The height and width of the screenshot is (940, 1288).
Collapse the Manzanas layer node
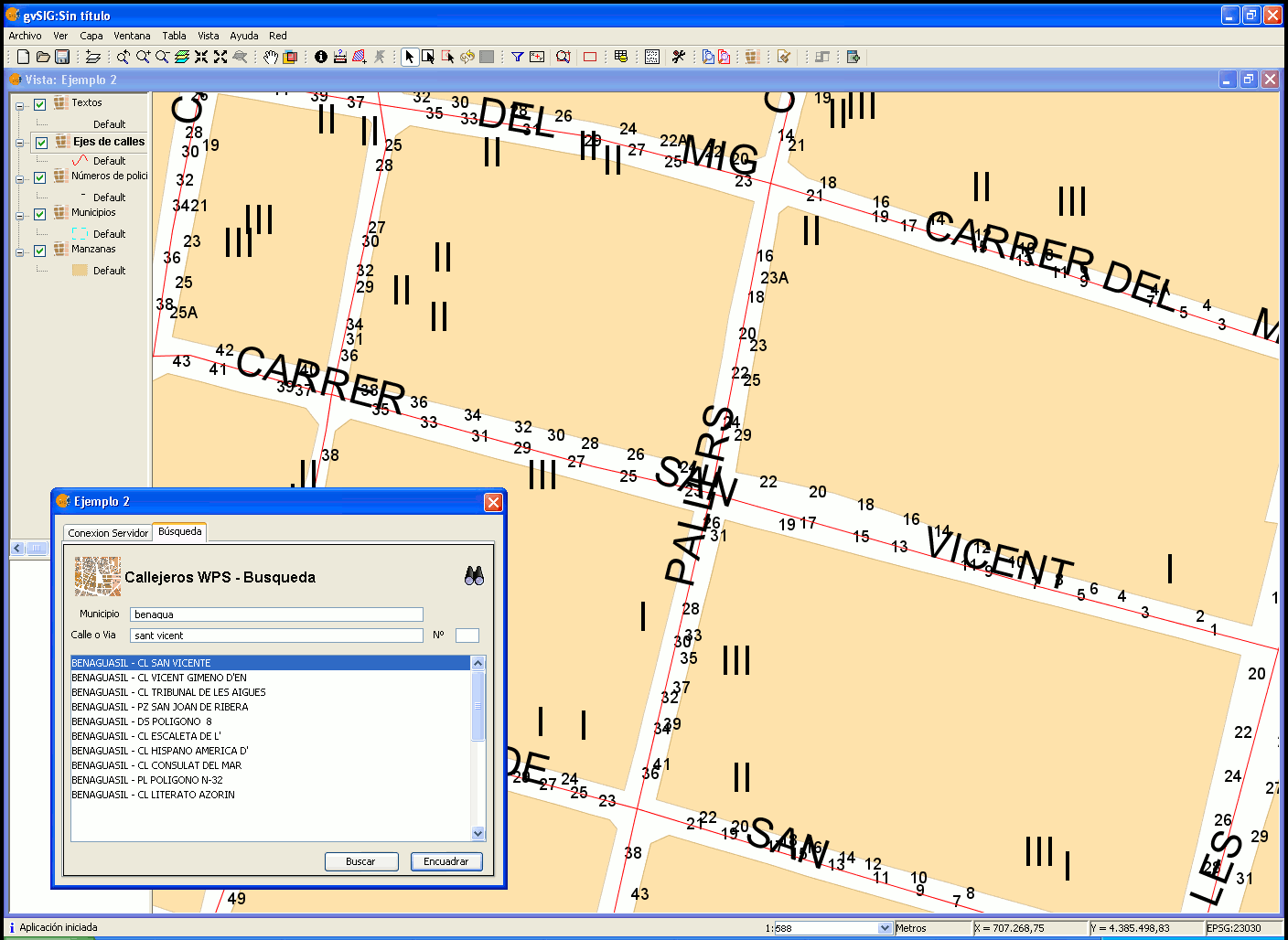[20, 252]
